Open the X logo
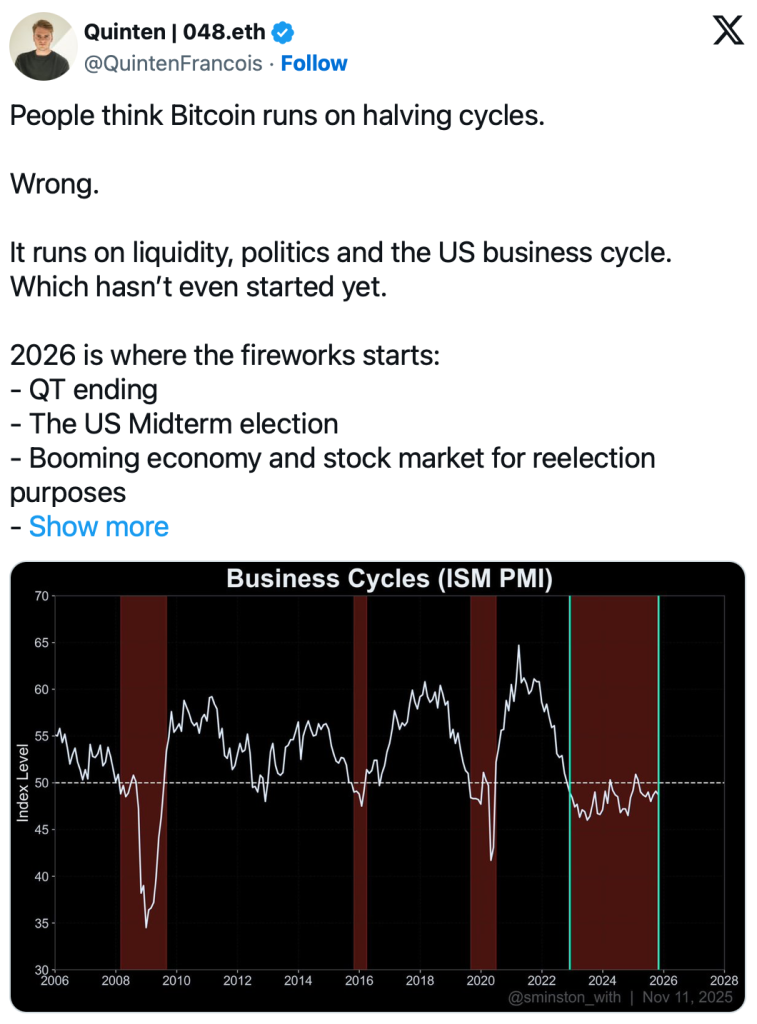This screenshot has width=757, height=1024. tap(728, 33)
